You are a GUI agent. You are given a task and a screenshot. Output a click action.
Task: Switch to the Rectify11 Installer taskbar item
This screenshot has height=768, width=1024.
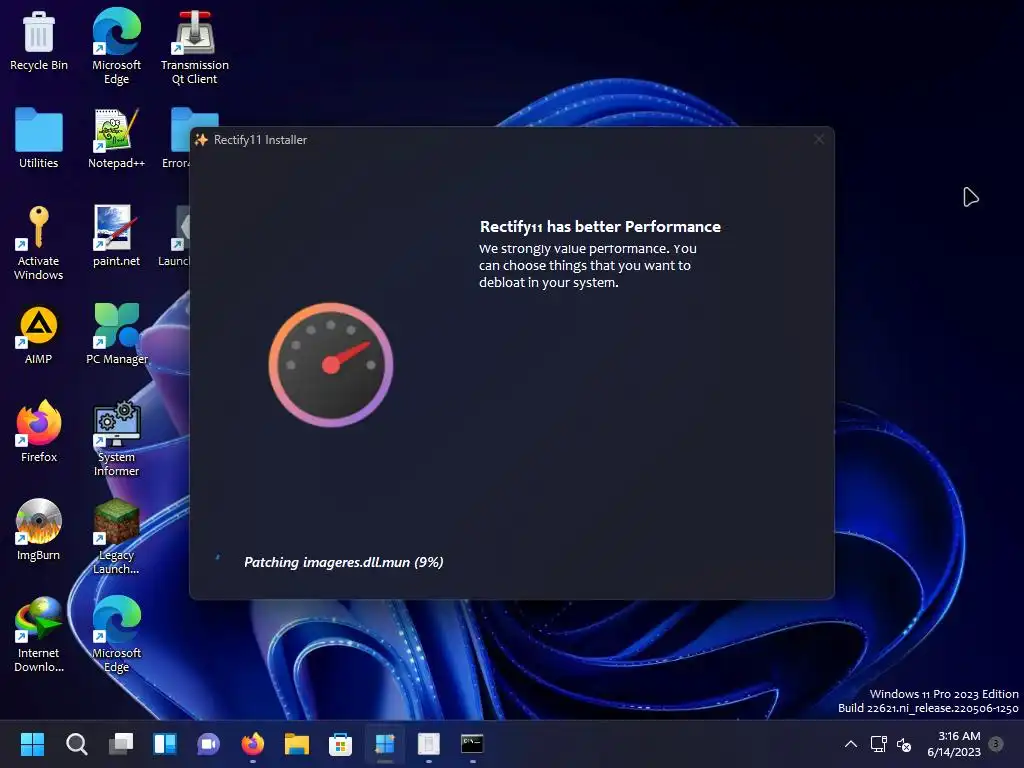tap(385, 744)
